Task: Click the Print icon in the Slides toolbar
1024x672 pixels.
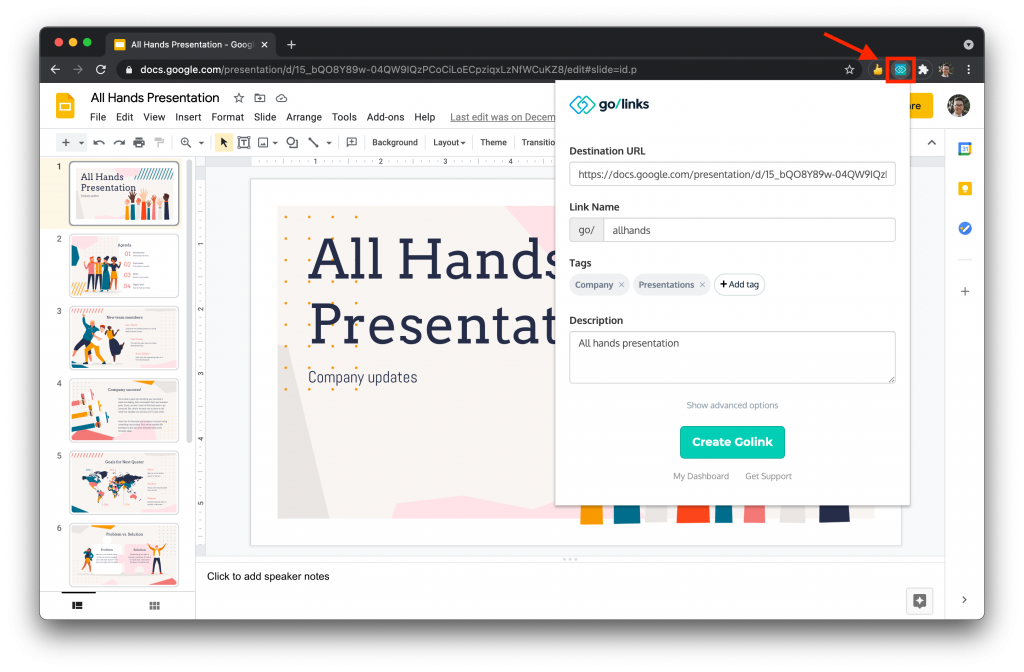Action: click(139, 143)
